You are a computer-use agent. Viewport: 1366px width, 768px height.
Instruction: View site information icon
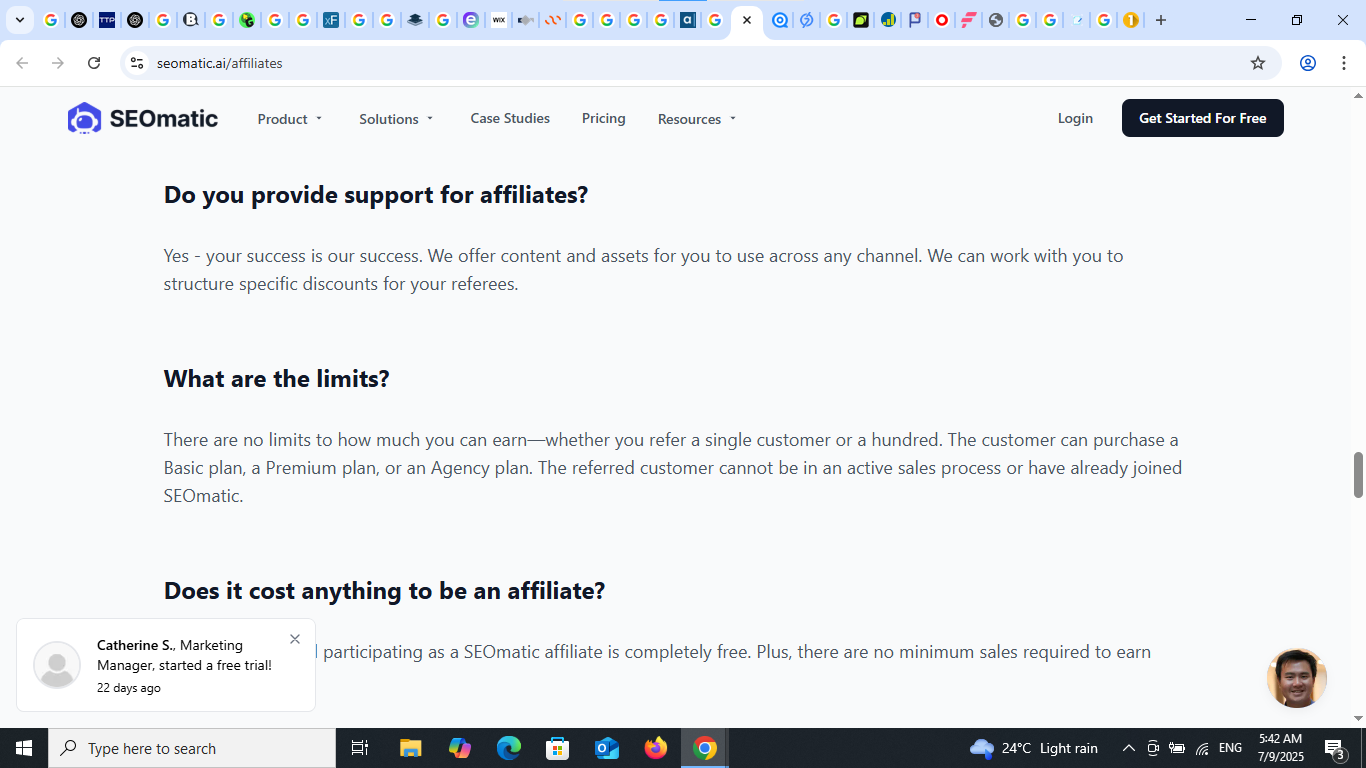(x=137, y=63)
